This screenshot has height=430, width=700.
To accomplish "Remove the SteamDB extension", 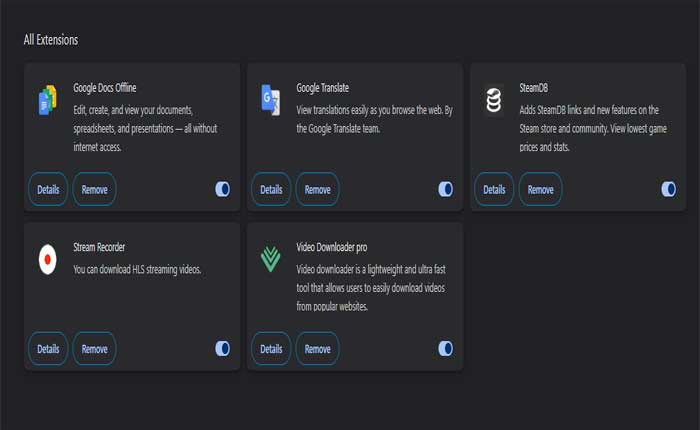I will coord(541,189).
